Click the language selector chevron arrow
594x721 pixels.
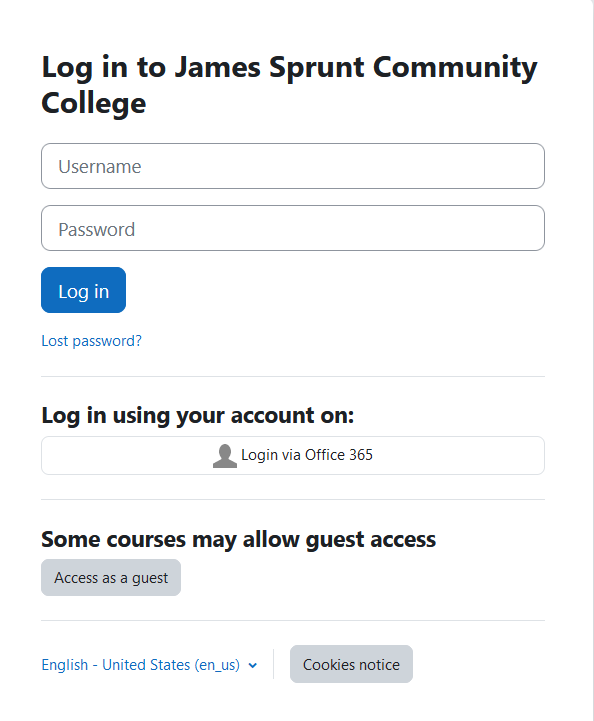[x=252, y=665]
